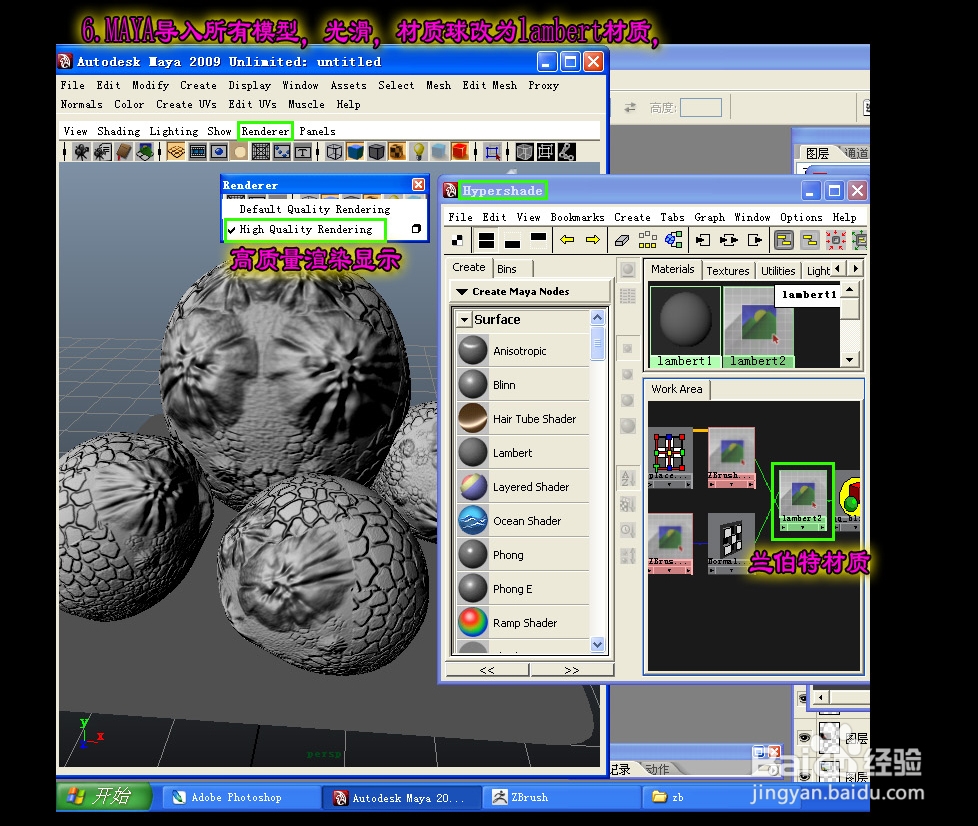Toggle Hypershade Create bar checker icon
978x826 pixels.
coord(457,240)
